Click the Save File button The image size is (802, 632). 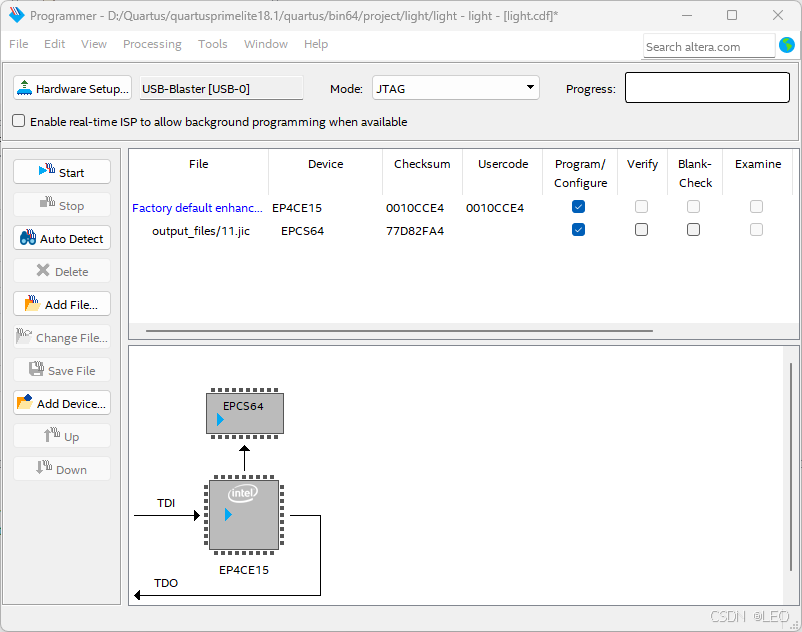[62, 370]
